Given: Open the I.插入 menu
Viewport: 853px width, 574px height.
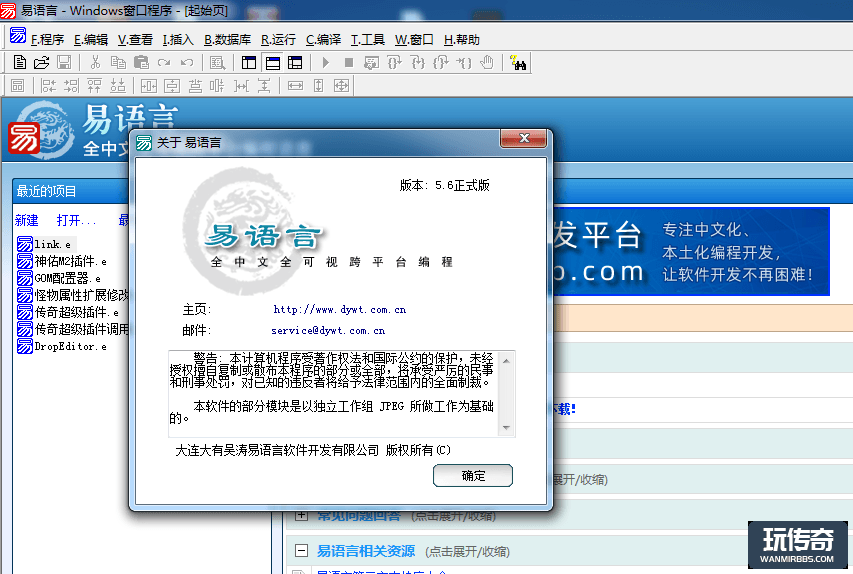Looking at the screenshot, I should (178, 40).
